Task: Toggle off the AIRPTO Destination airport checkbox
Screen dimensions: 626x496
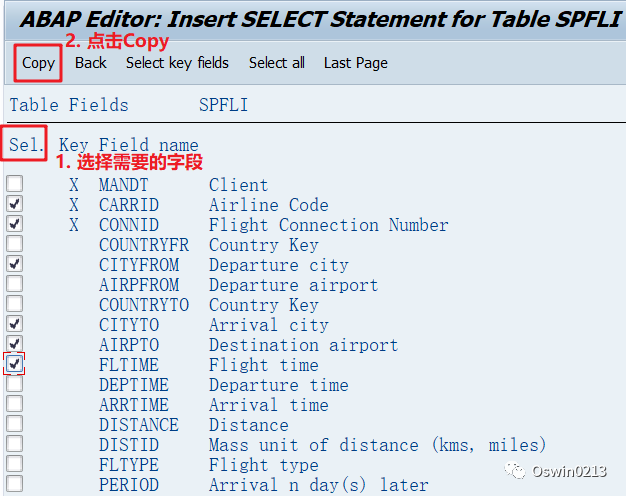Action: point(15,343)
